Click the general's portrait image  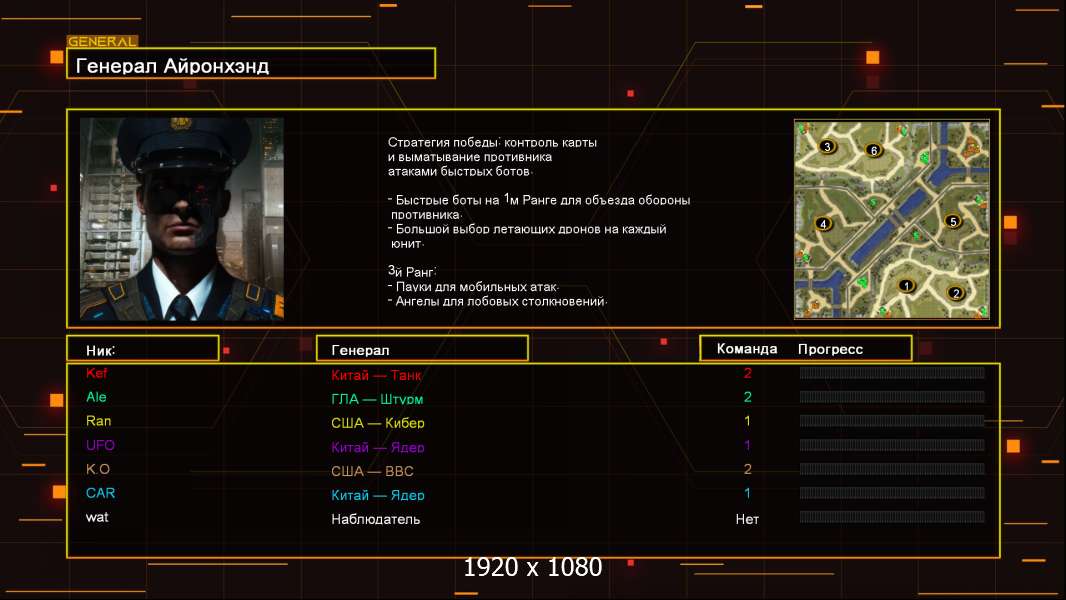point(182,219)
